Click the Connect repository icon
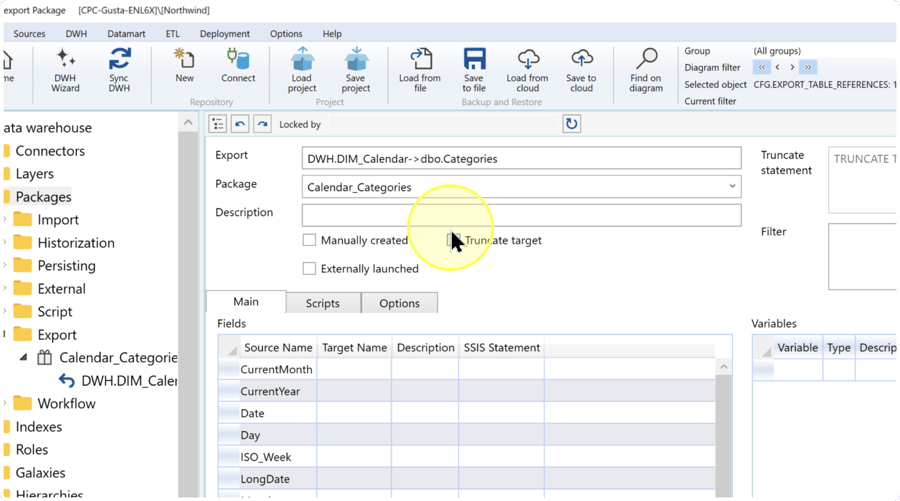This screenshot has height=501, width=900. click(x=238, y=66)
